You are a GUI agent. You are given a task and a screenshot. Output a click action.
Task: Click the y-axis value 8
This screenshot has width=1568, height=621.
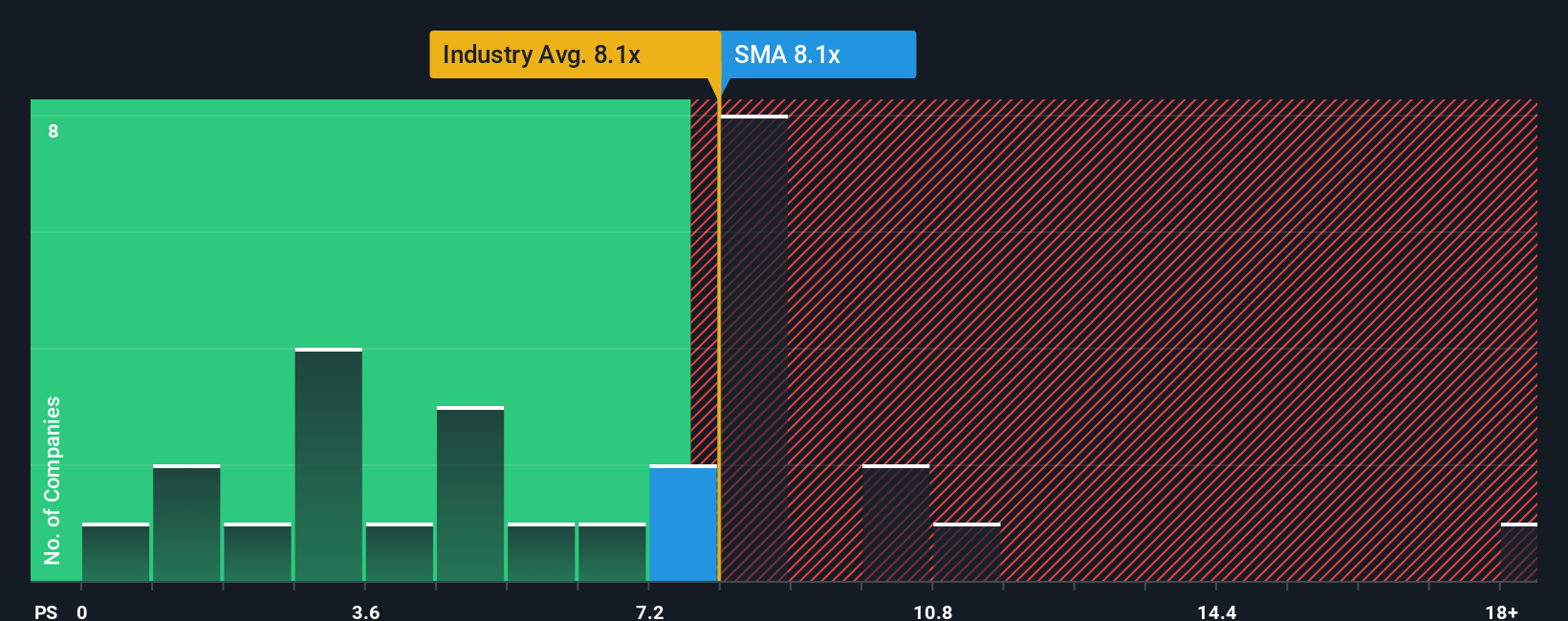click(x=54, y=131)
